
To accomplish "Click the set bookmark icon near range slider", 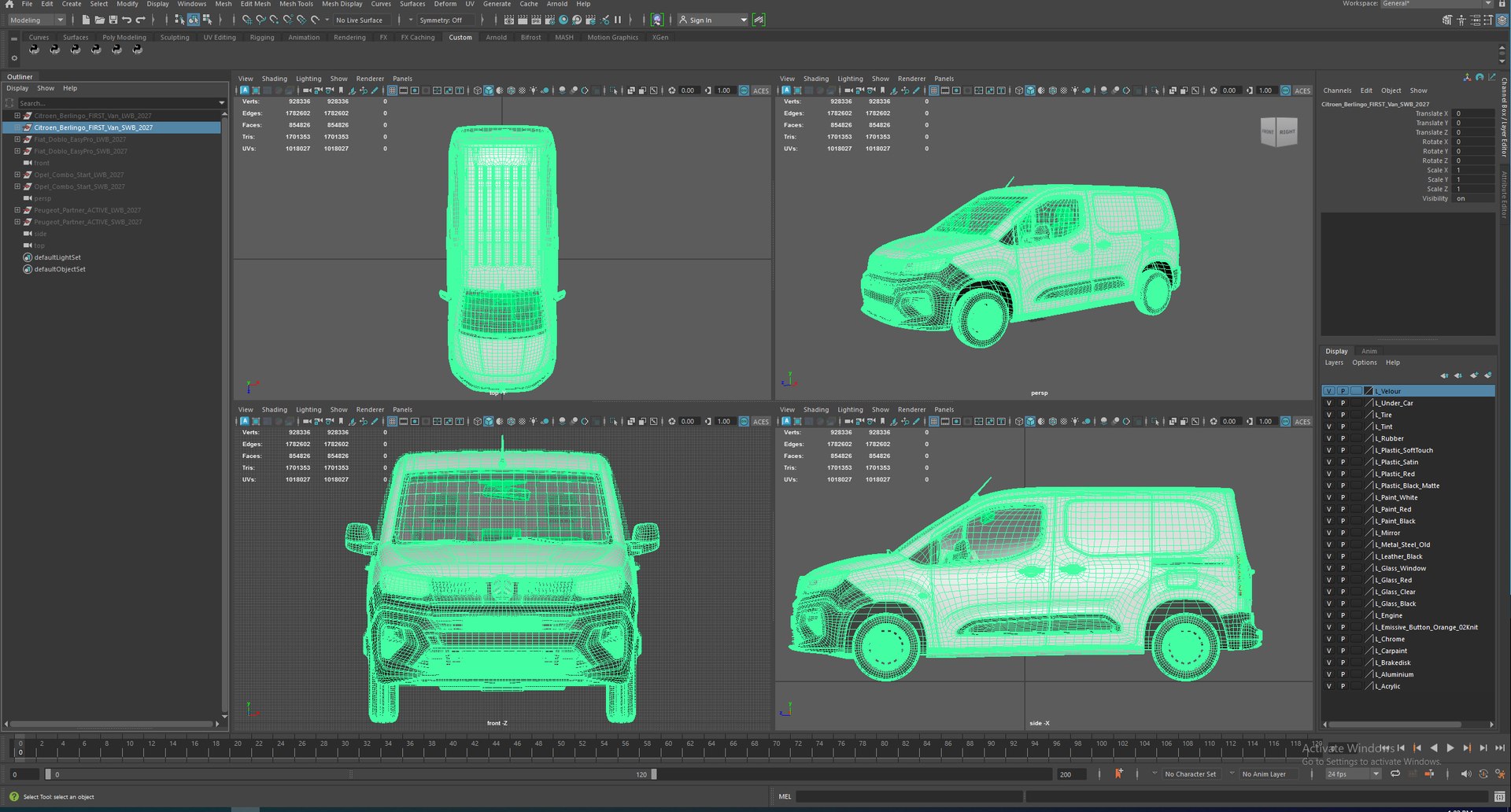I will coord(1118,774).
